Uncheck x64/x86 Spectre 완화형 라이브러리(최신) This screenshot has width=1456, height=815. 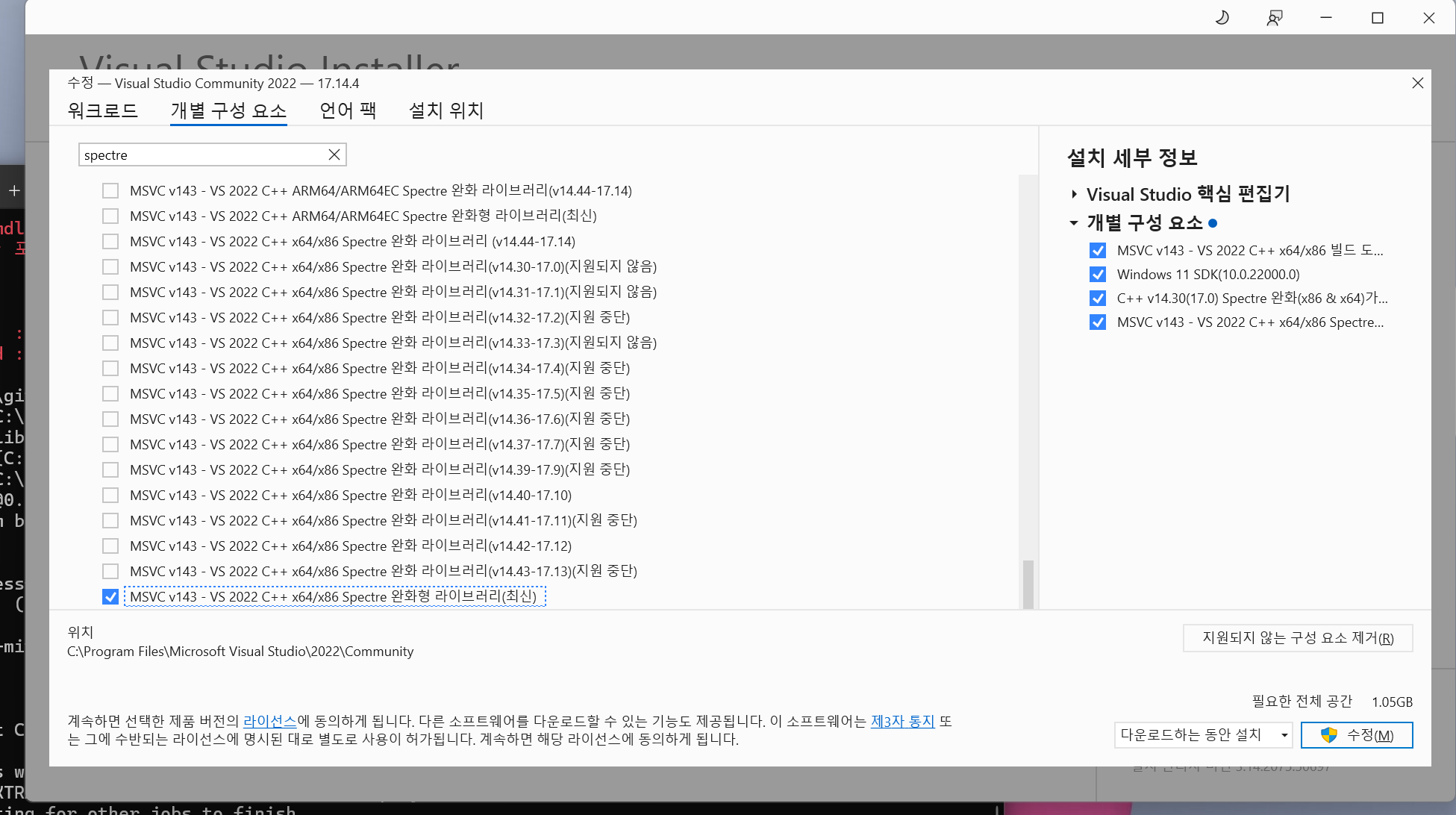(110, 597)
